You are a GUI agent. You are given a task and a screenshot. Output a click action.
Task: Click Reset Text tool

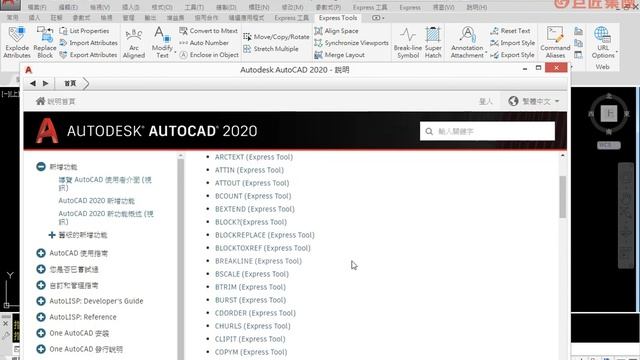(510, 31)
